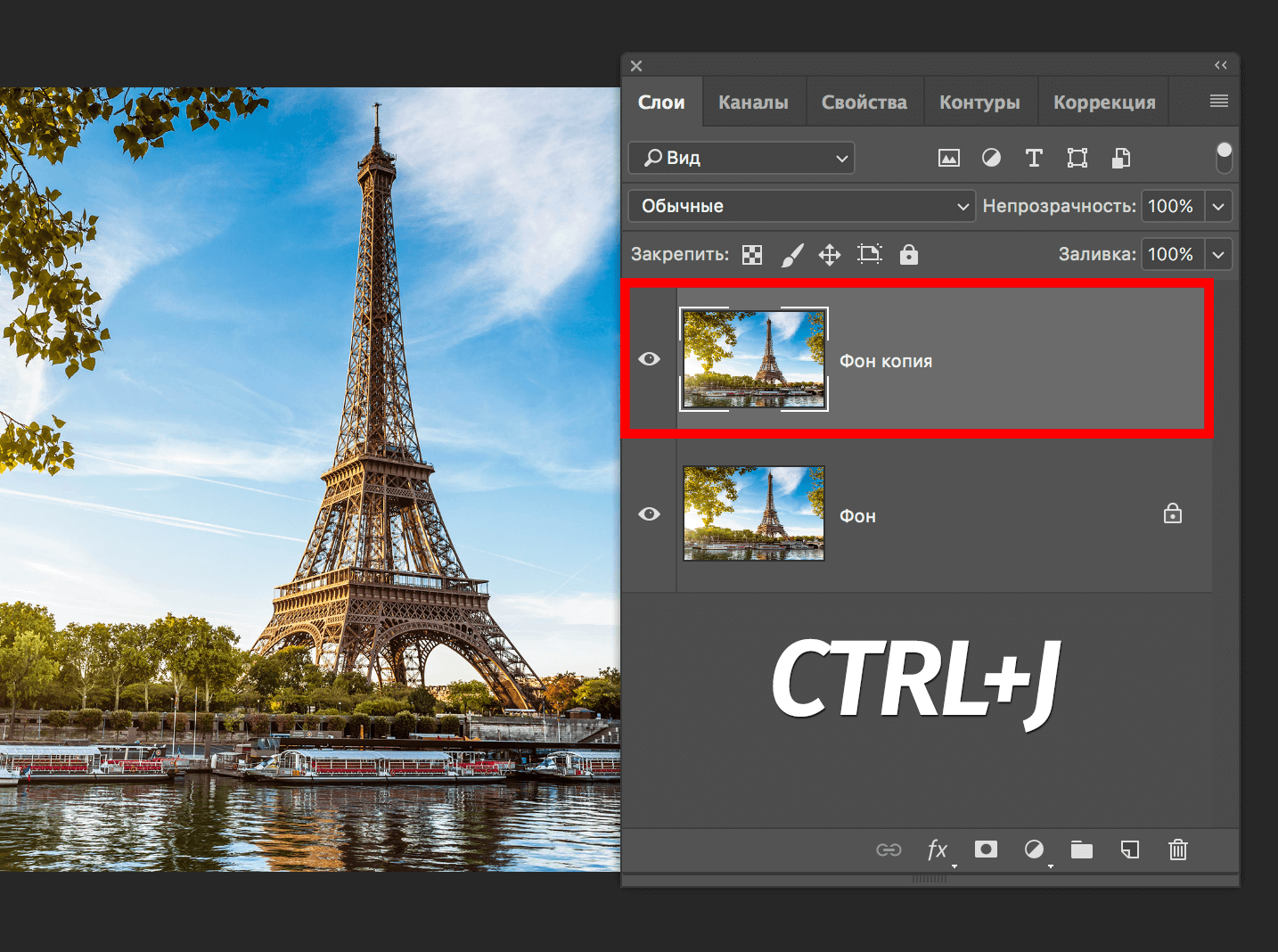Viewport: 1278px width, 952px height.
Task: Delete layer with trash icon
Action: coord(1178,849)
